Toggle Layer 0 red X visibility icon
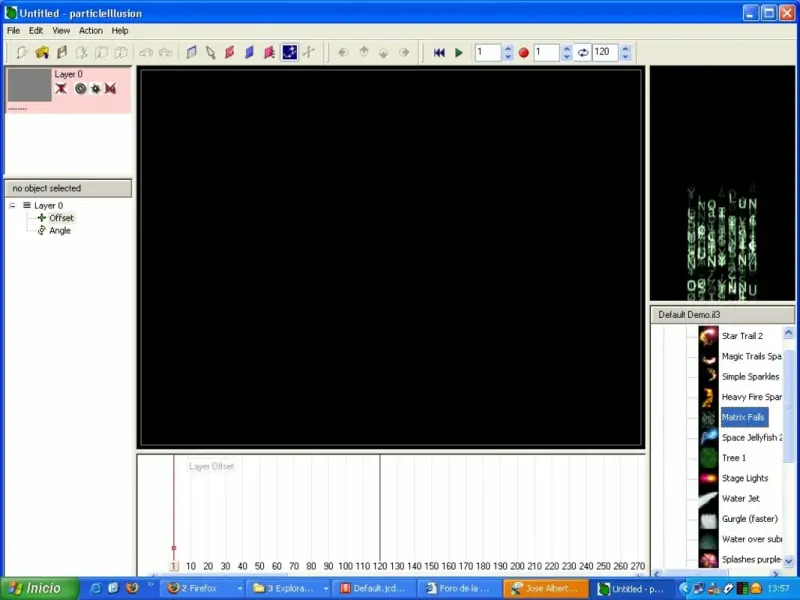This screenshot has height=600, width=800. 61,89
